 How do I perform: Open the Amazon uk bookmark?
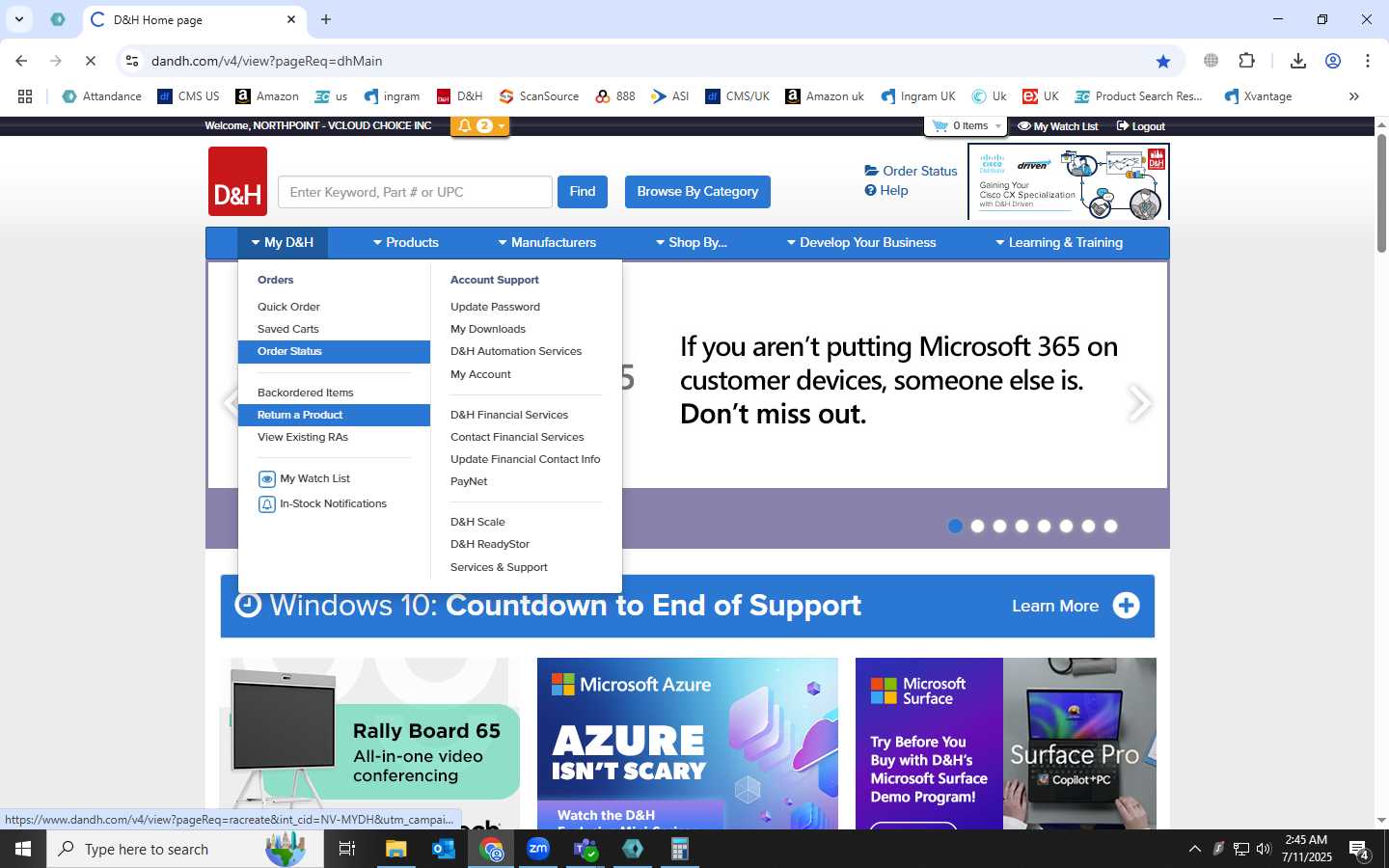[x=825, y=96]
